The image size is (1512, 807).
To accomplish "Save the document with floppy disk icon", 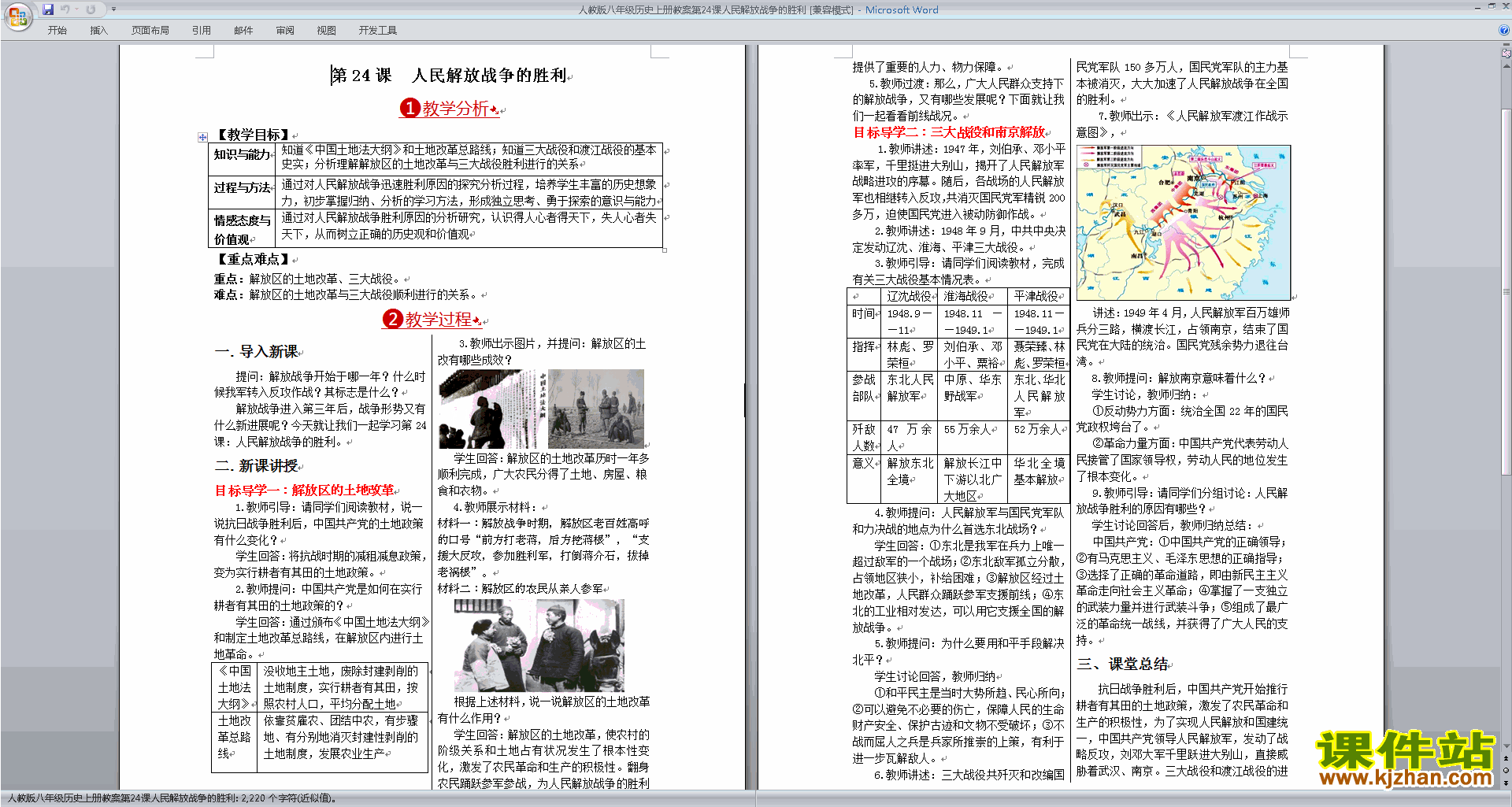I will pyautogui.click(x=48, y=9).
